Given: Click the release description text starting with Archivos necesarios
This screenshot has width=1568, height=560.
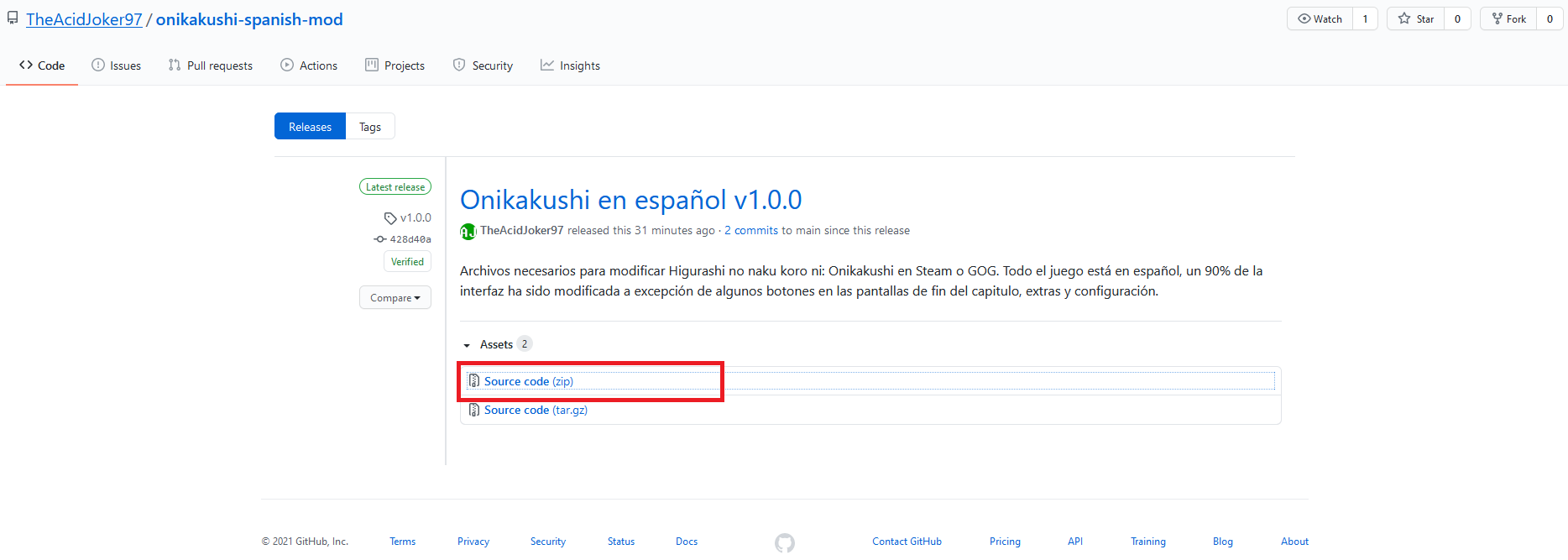Looking at the screenshot, I should tap(861, 280).
